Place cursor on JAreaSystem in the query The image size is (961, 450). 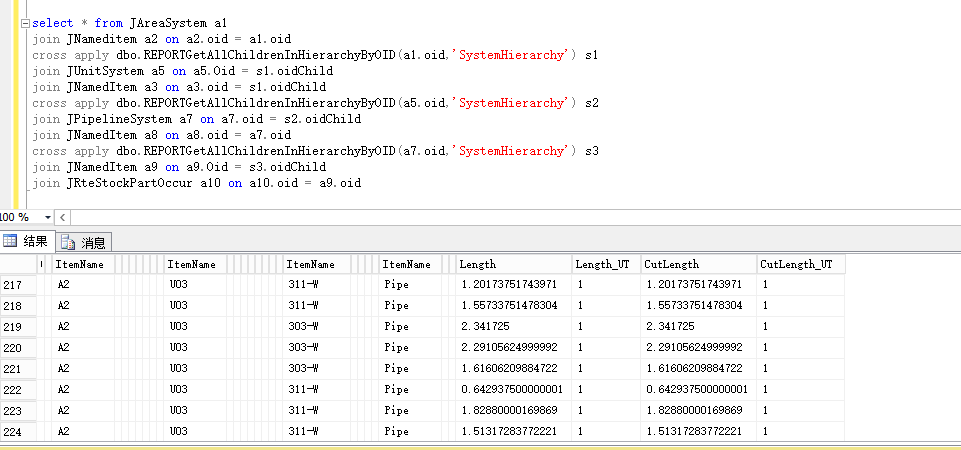coord(168,23)
